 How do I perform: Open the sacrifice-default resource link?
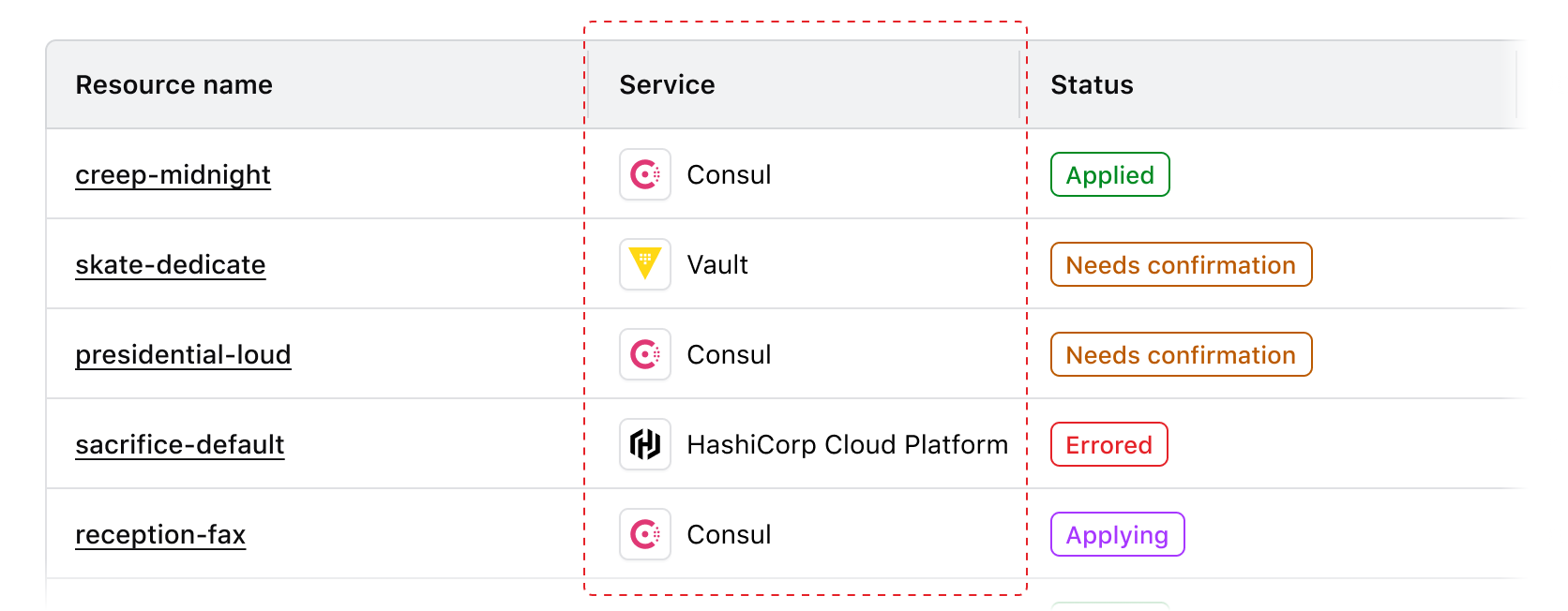[180, 445]
